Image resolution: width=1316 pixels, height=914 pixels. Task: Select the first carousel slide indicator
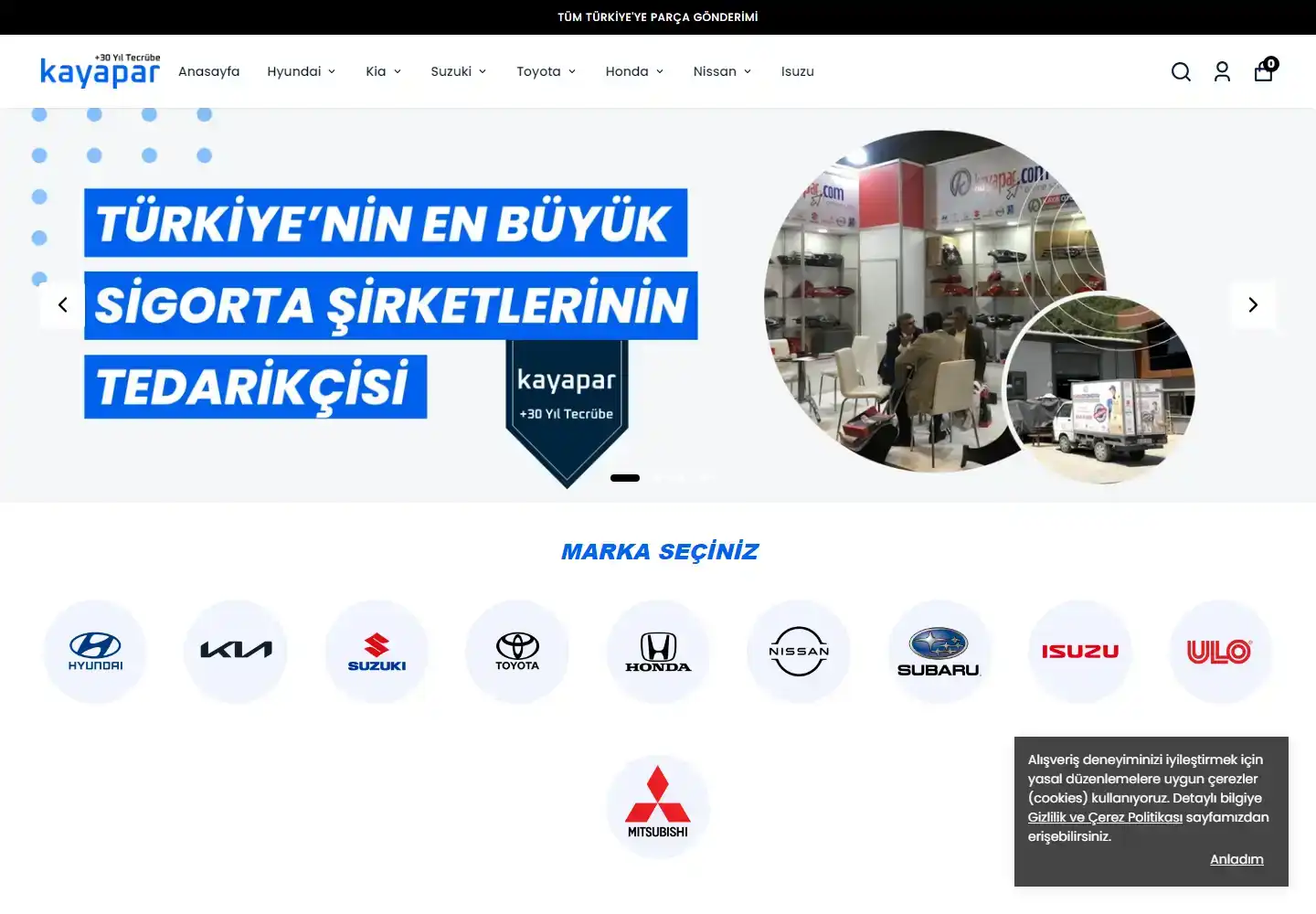(625, 478)
